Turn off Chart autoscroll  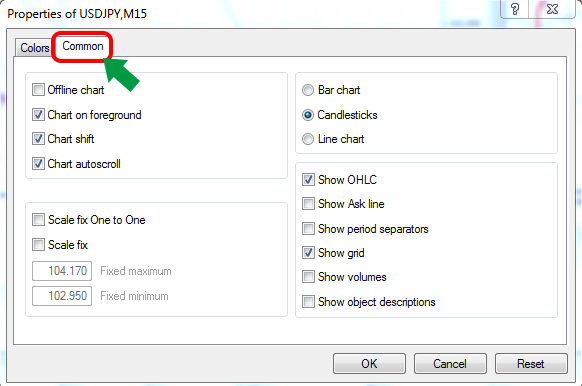tap(38, 164)
